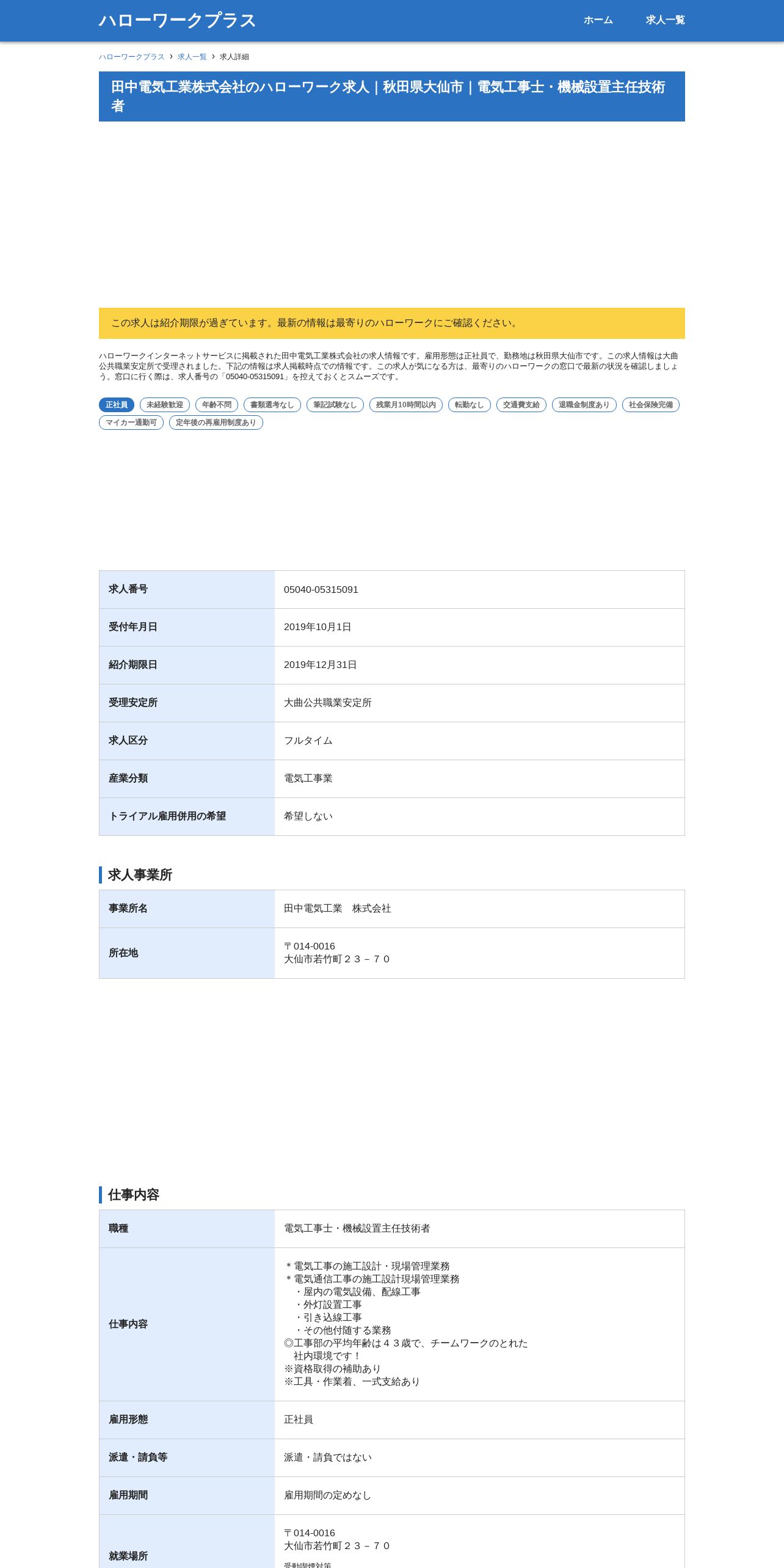Click the フルタイム value cell

[x=479, y=741]
